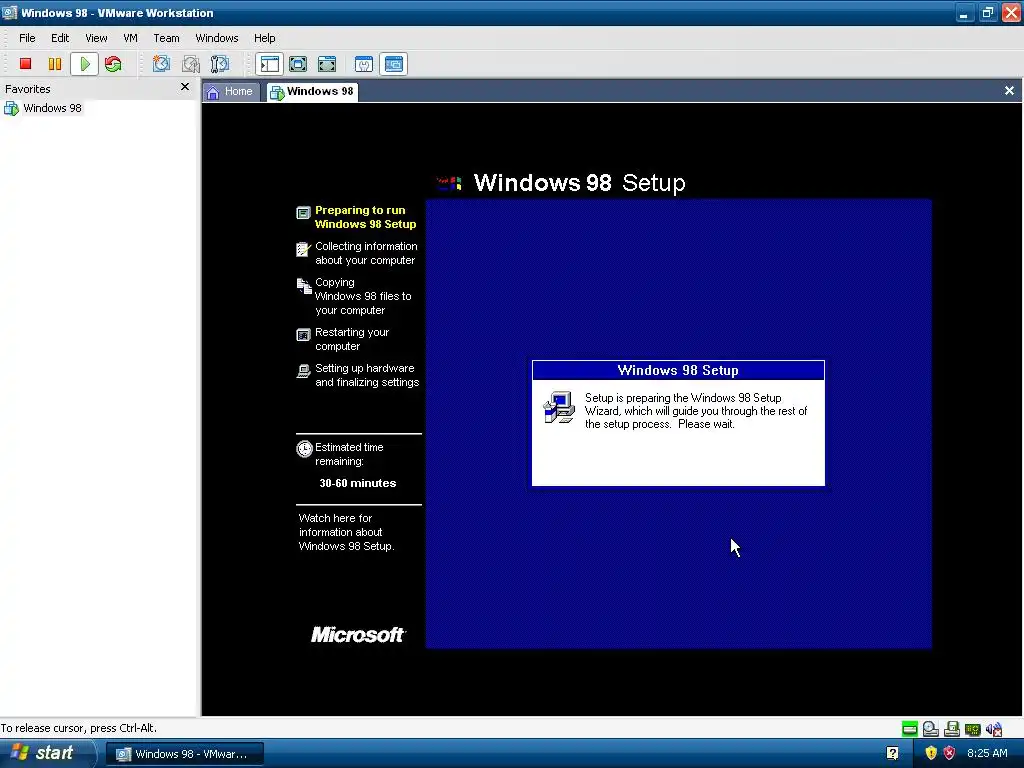Click the Windows 98 - VMware taskbar button
This screenshot has height=768, width=1024.
point(185,754)
